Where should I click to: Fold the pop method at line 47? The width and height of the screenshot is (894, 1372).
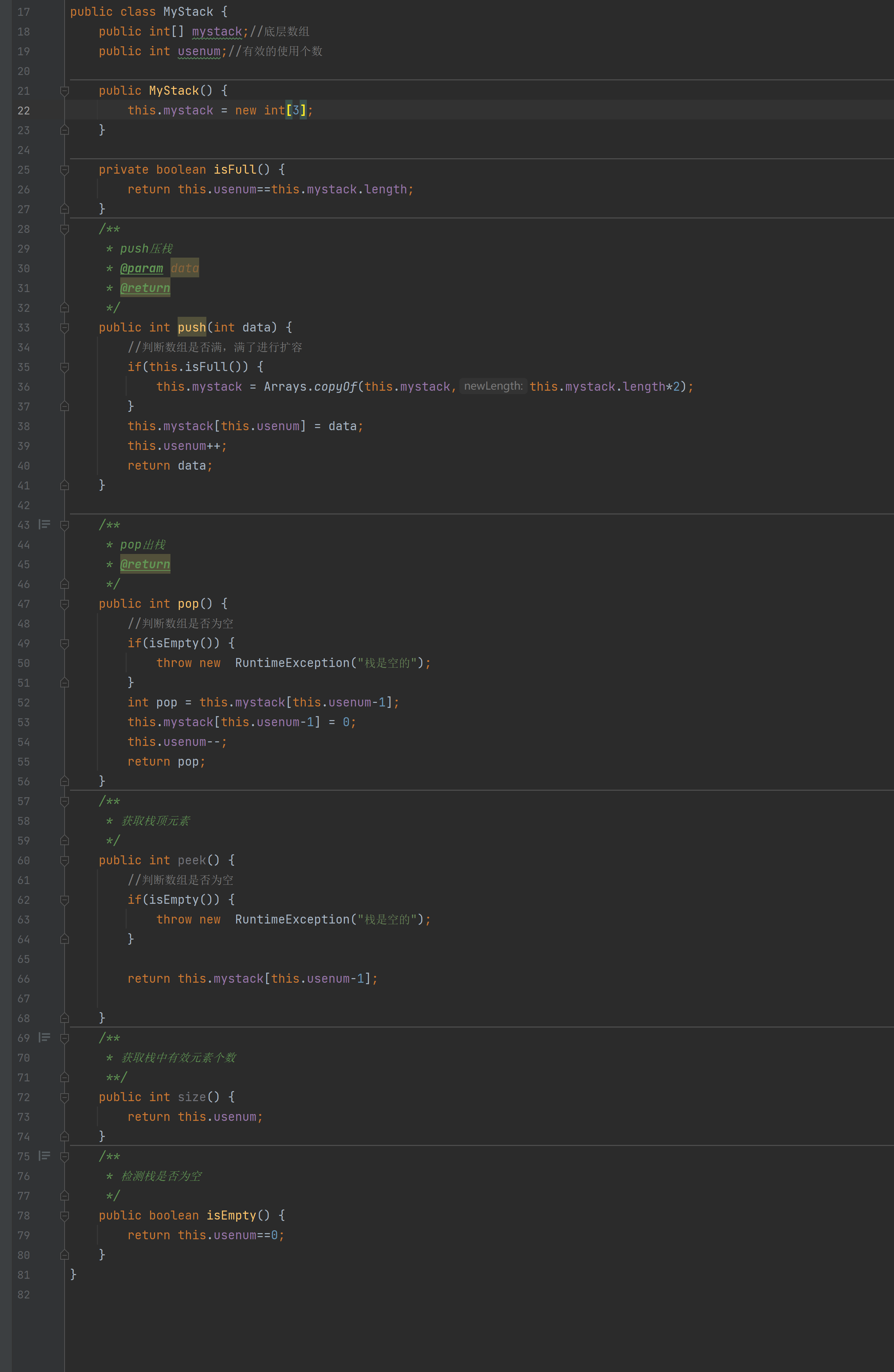pyautogui.click(x=65, y=603)
